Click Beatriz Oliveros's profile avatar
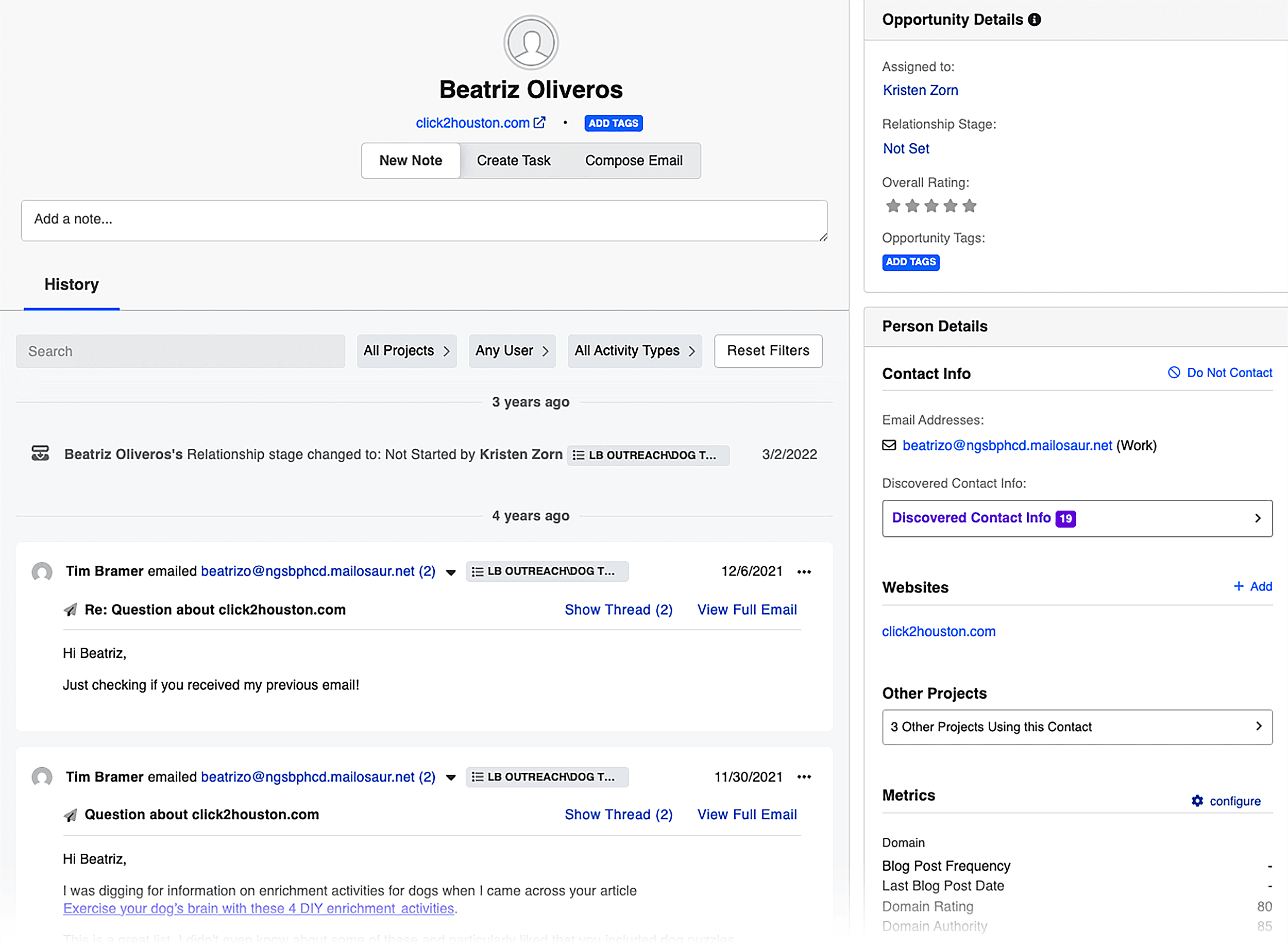 tap(531, 42)
